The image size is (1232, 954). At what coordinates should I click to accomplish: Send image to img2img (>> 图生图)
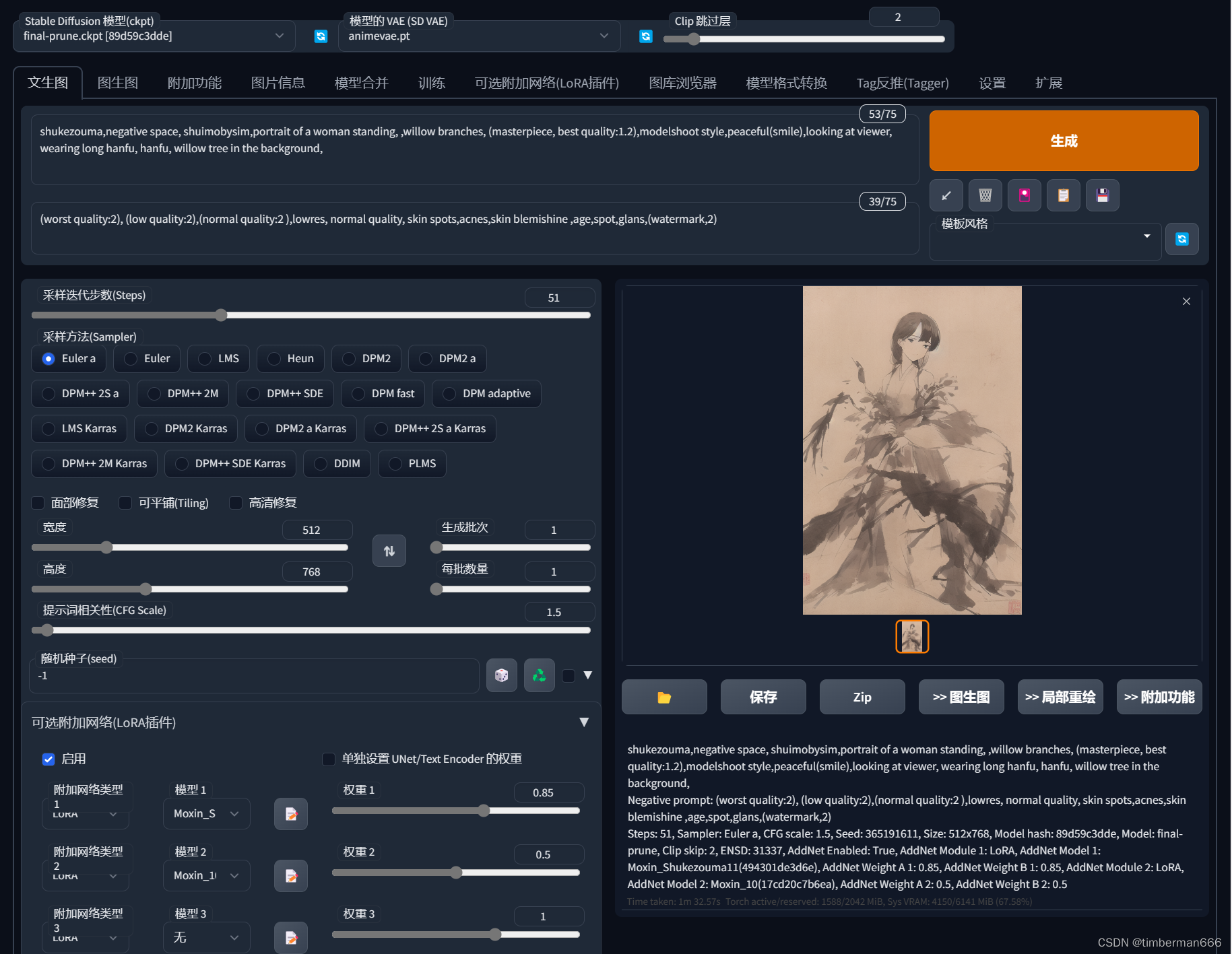pos(961,697)
